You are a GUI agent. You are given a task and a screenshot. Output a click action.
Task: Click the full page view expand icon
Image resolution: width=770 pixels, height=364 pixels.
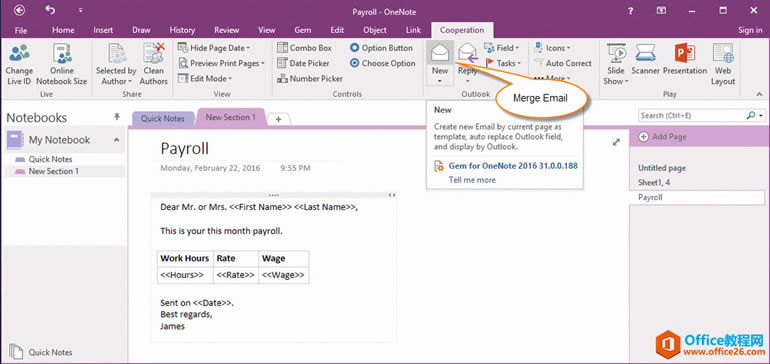pyautogui.click(x=616, y=142)
